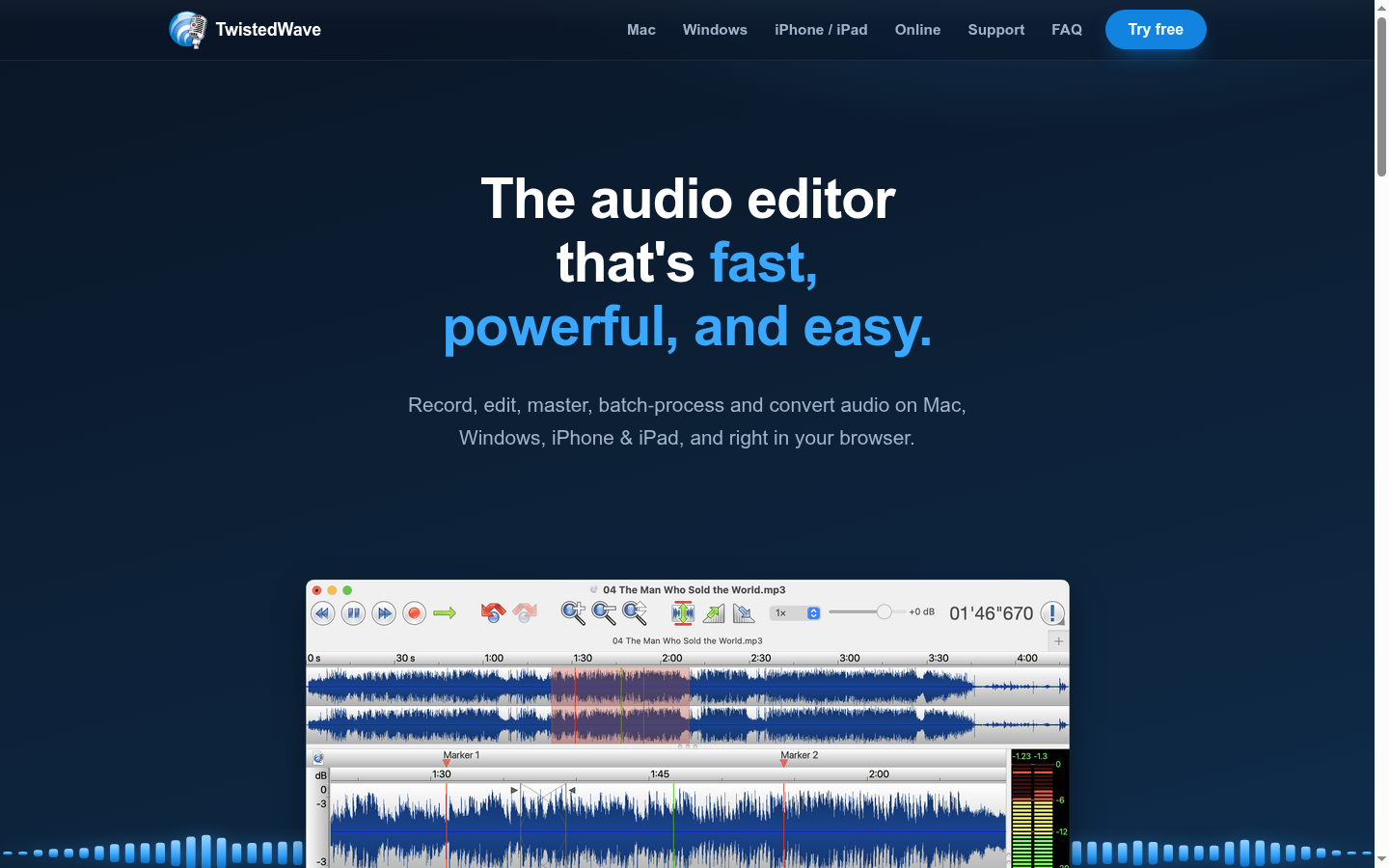Click the TwistedWave logo icon

click(x=188, y=30)
